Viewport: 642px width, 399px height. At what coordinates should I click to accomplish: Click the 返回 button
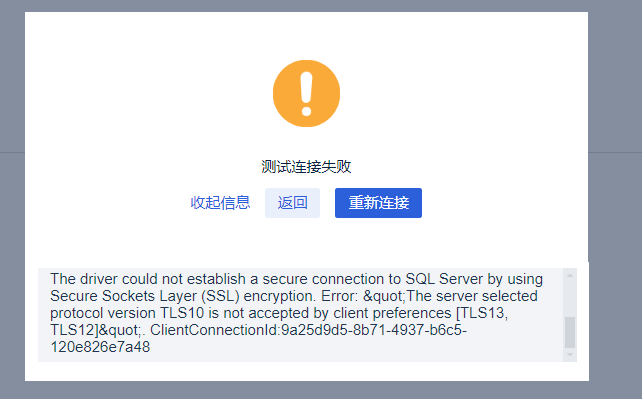tap(292, 203)
